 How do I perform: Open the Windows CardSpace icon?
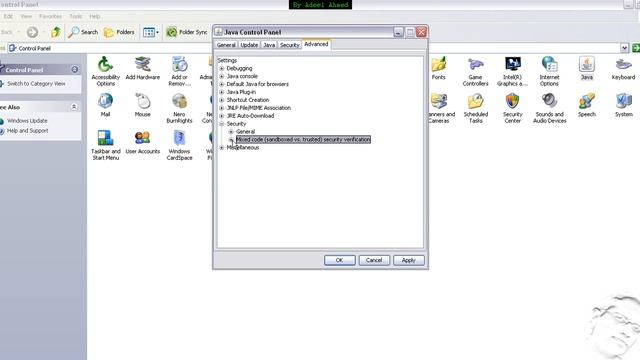179,145
